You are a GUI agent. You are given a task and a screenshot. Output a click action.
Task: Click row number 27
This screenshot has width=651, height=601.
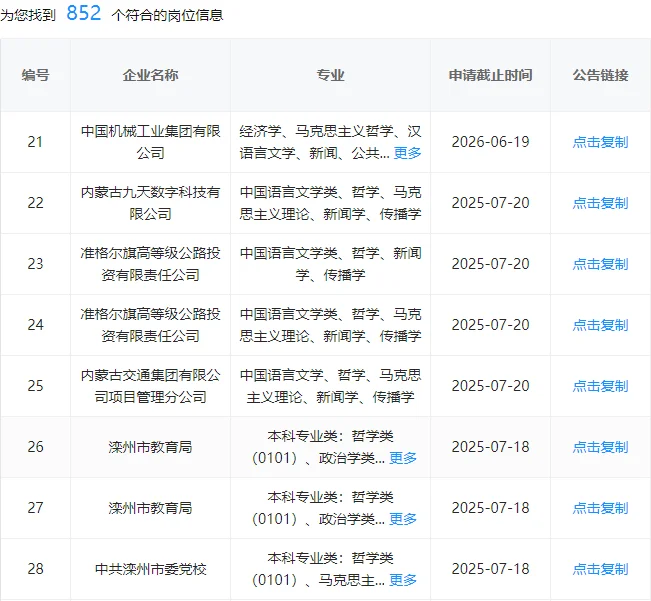tap(35, 508)
